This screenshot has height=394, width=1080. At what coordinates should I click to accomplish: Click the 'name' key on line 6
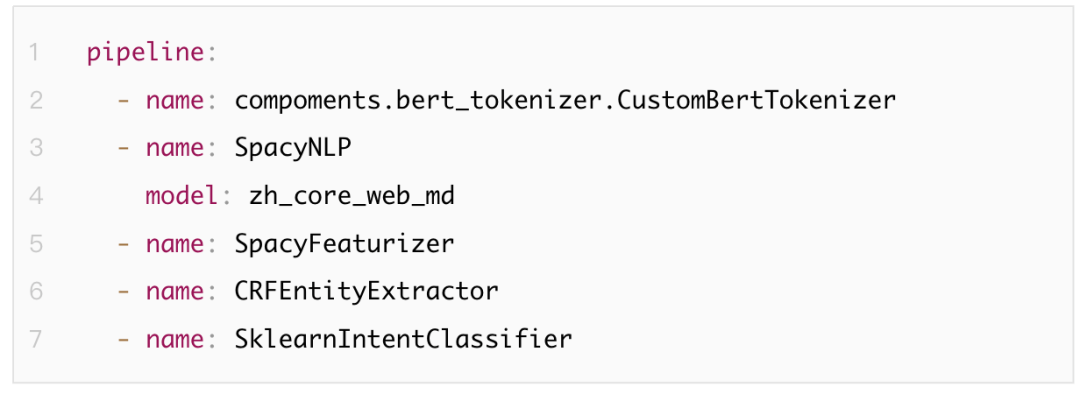pyautogui.click(x=175, y=292)
